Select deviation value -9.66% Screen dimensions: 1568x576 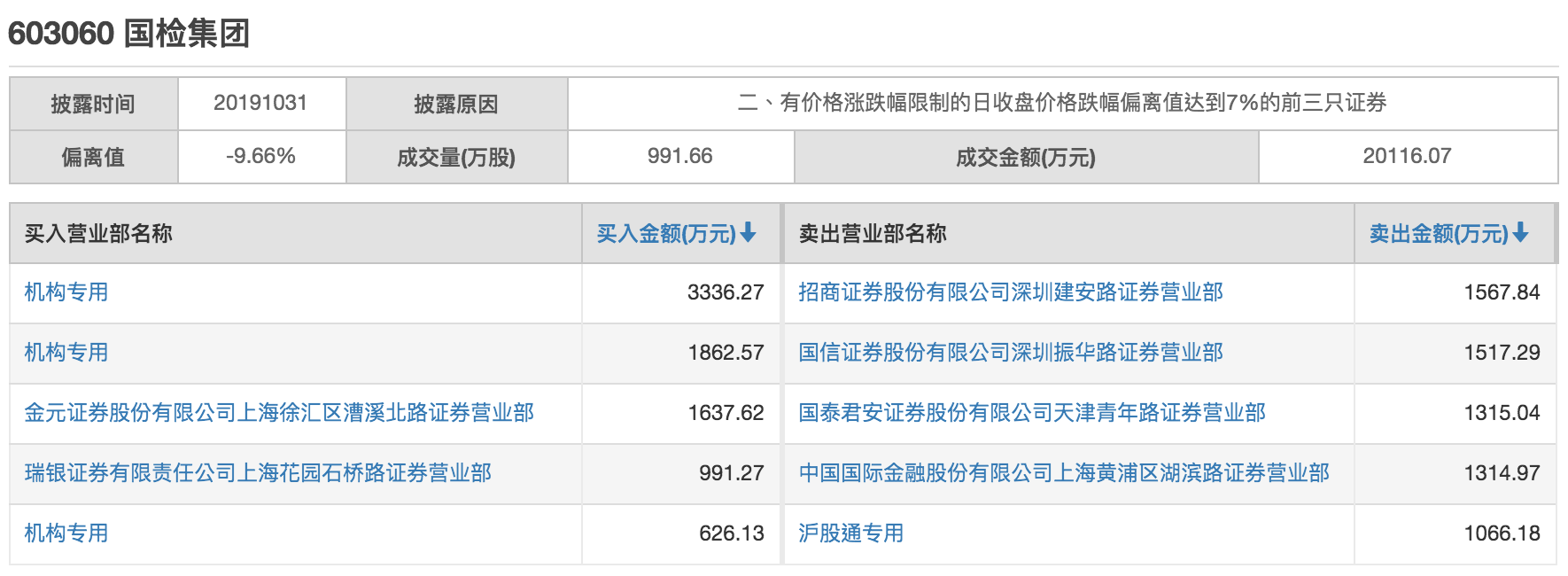(260, 156)
